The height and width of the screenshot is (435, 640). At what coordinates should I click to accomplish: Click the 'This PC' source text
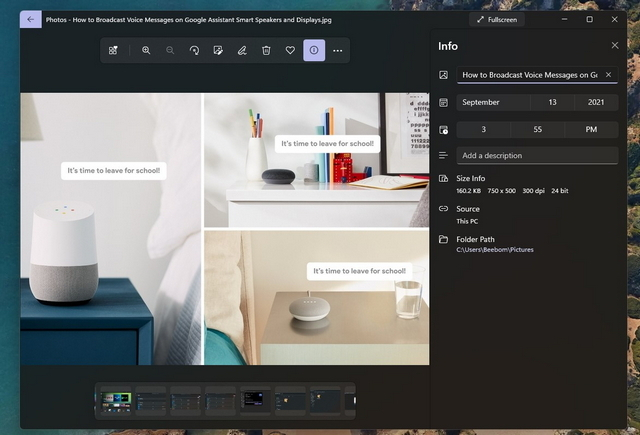467,221
